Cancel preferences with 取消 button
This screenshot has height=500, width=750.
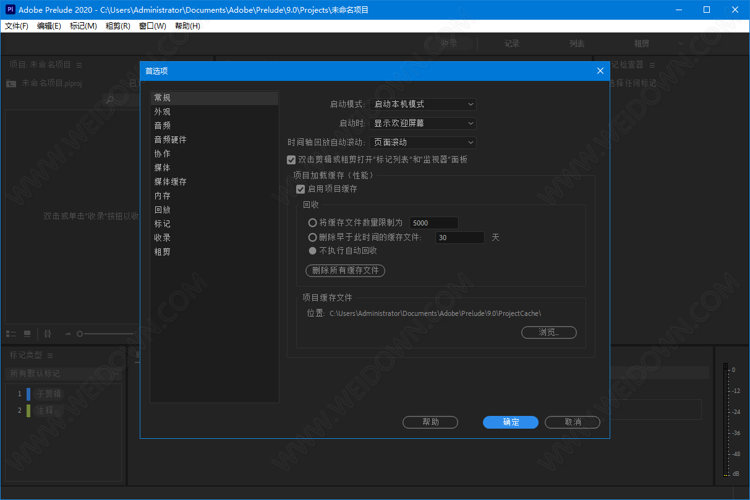(573, 422)
